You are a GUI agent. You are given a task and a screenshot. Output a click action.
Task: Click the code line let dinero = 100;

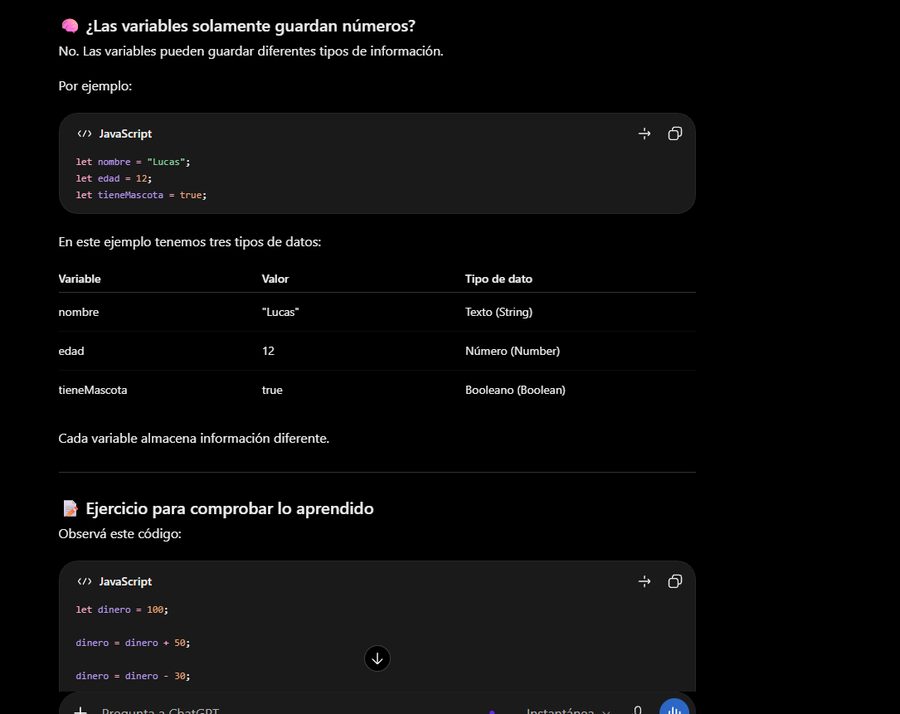click(x=122, y=610)
